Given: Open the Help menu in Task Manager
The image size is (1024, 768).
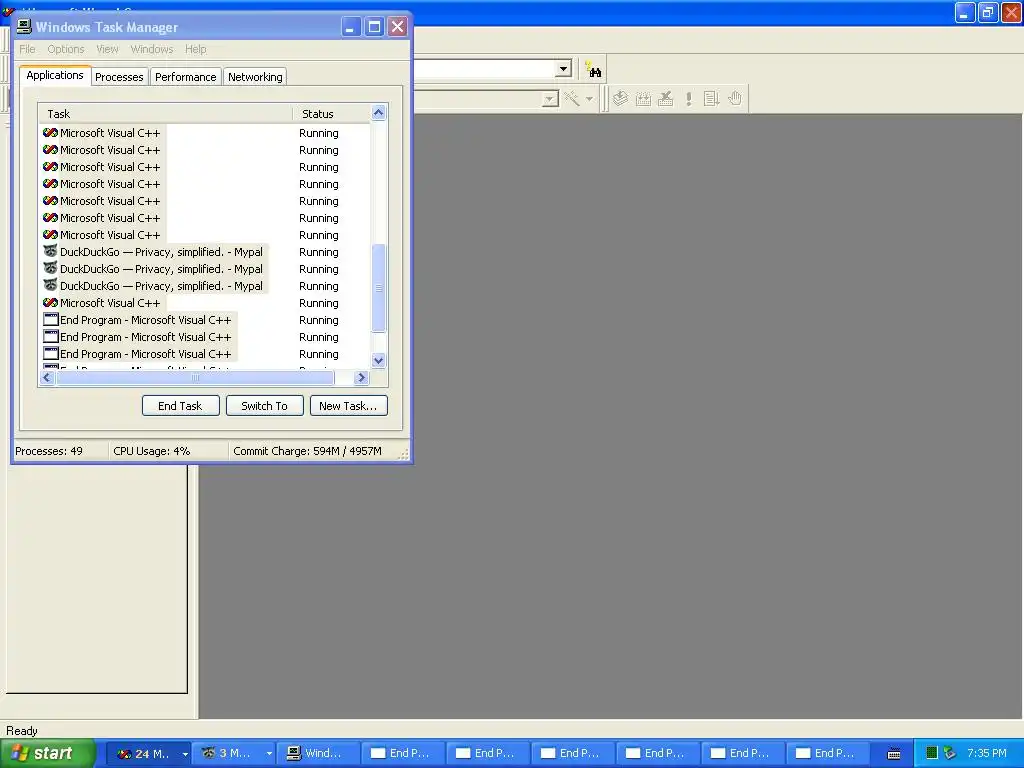Looking at the screenshot, I should click(195, 49).
